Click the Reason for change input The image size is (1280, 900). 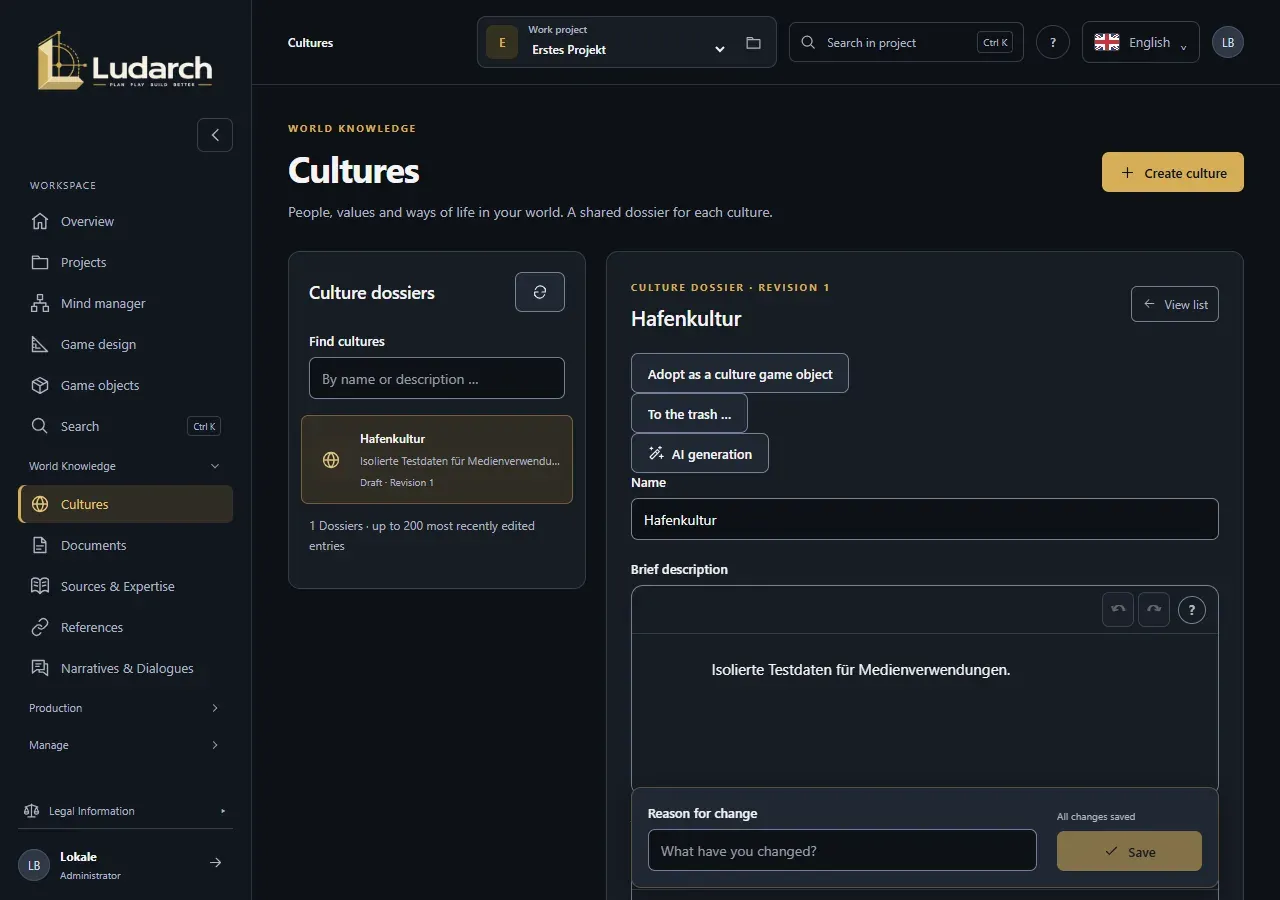(842, 850)
